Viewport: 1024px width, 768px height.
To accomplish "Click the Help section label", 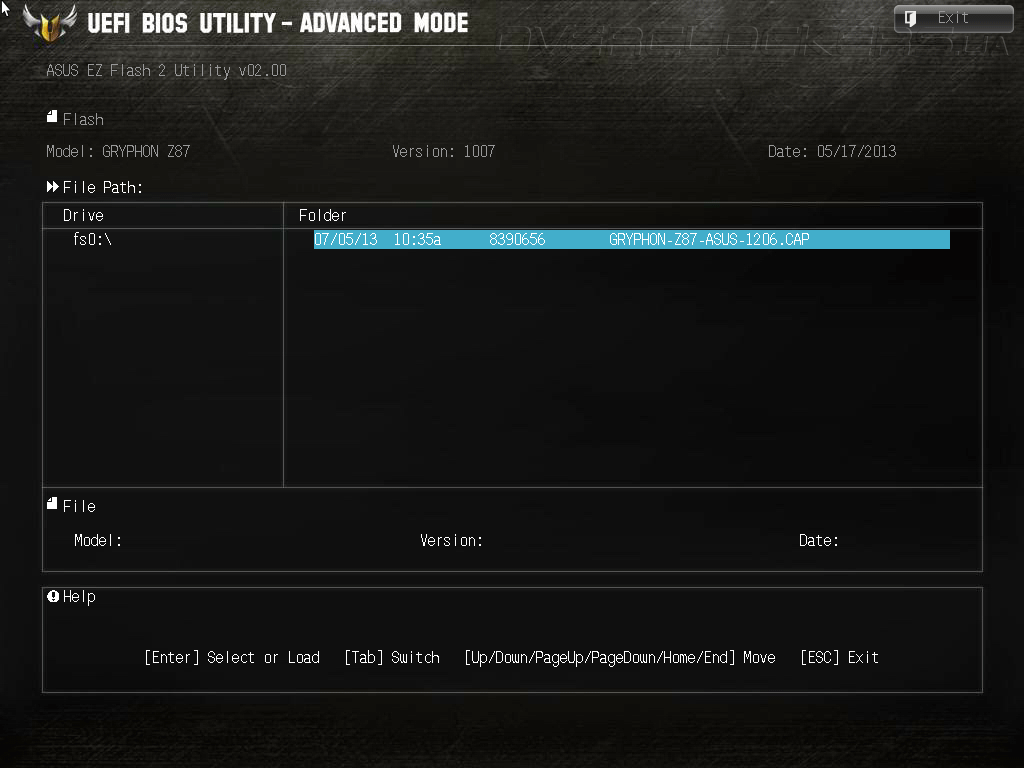I will tap(79, 597).
